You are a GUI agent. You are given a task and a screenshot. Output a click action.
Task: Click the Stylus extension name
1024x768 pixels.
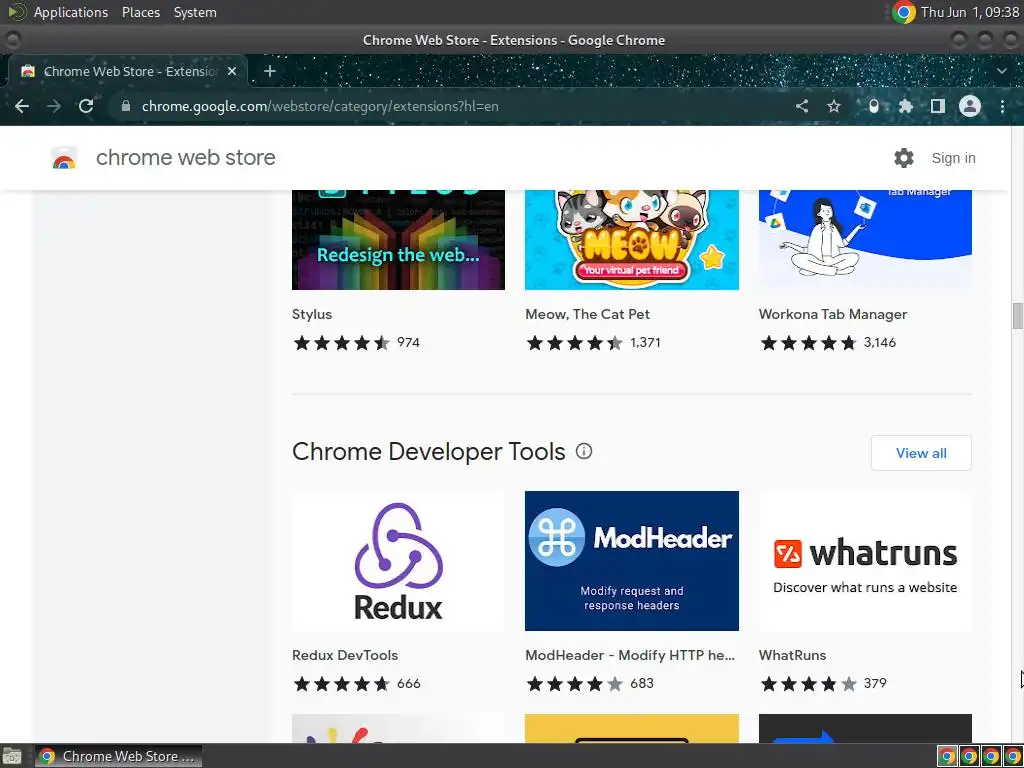tap(312, 314)
